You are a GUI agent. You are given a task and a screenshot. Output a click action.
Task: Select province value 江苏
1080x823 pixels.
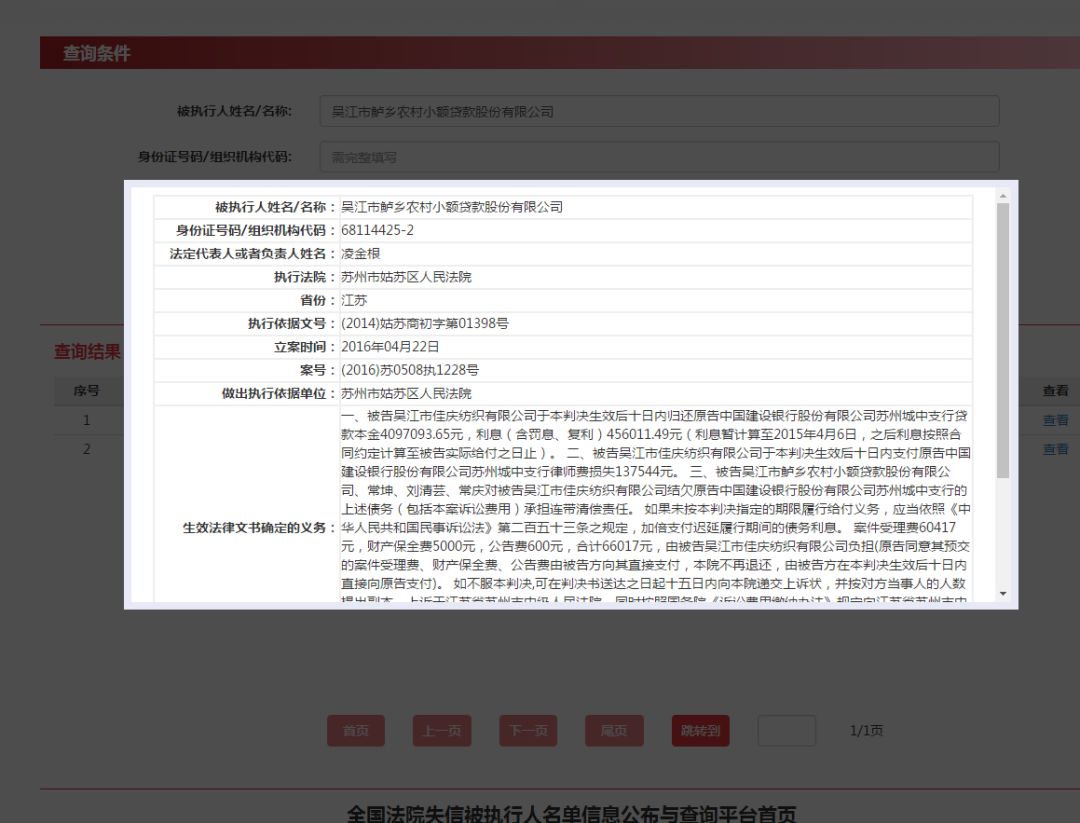tap(354, 300)
